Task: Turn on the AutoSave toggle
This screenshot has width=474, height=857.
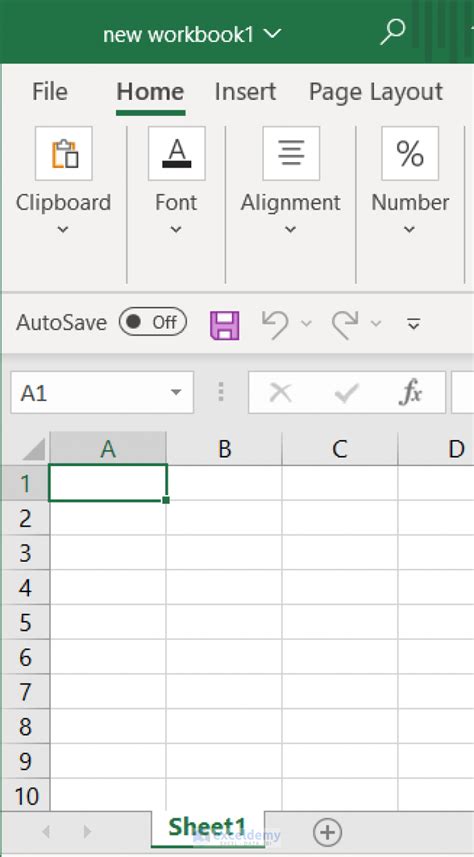Action: (153, 322)
